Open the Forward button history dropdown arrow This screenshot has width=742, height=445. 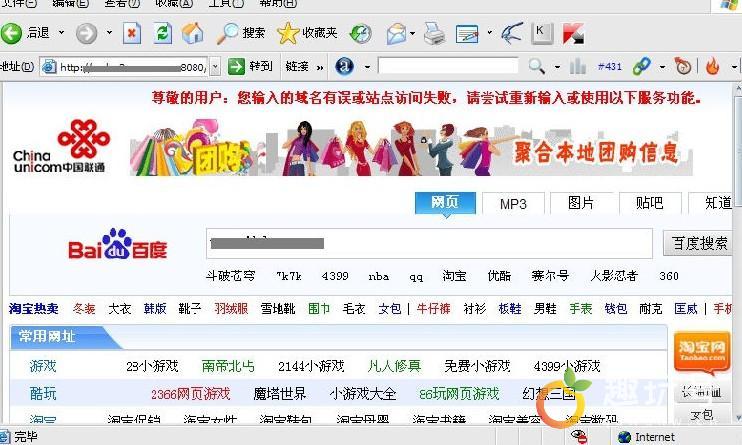(109, 33)
